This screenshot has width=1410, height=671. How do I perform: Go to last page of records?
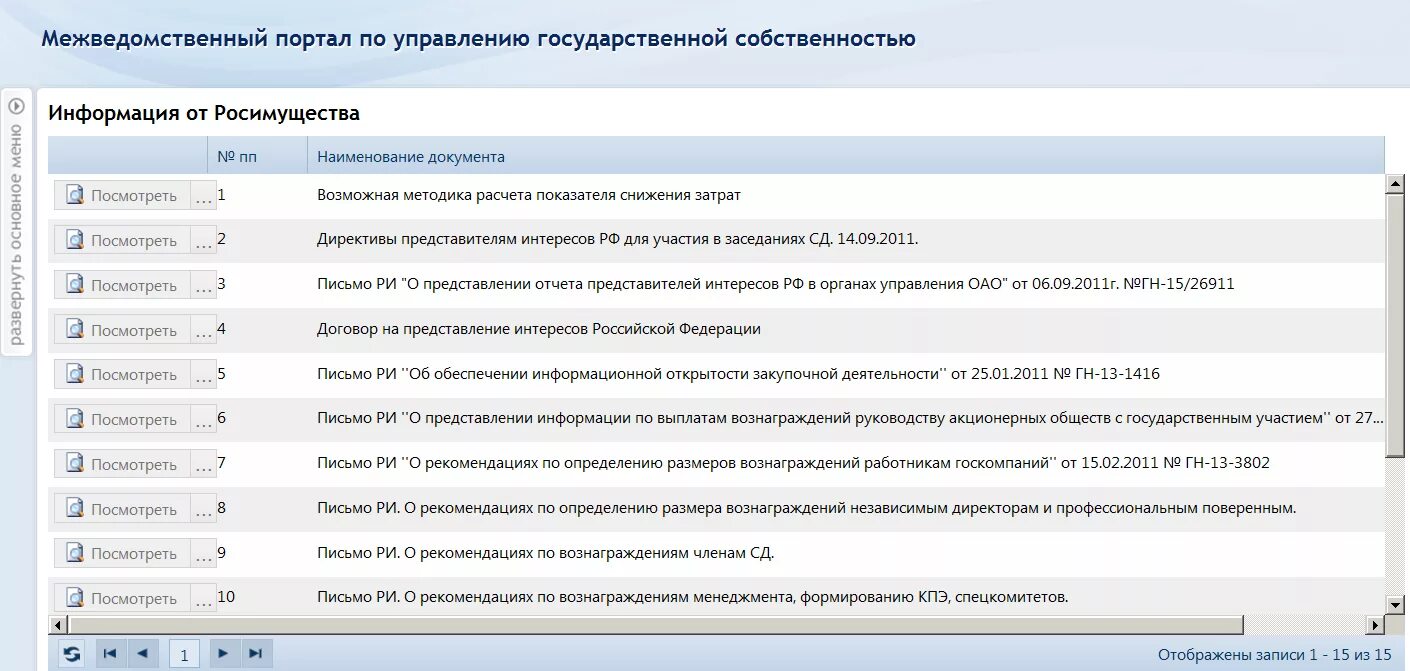pos(256,654)
